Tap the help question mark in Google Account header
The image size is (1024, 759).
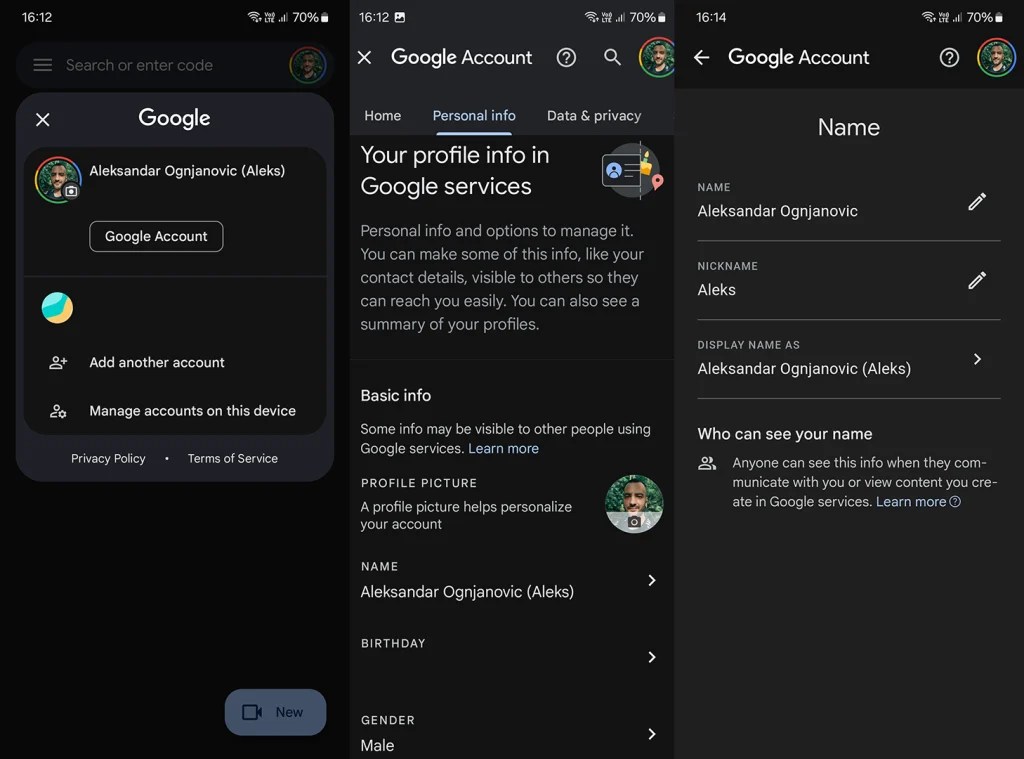click(x=566, y=58)
